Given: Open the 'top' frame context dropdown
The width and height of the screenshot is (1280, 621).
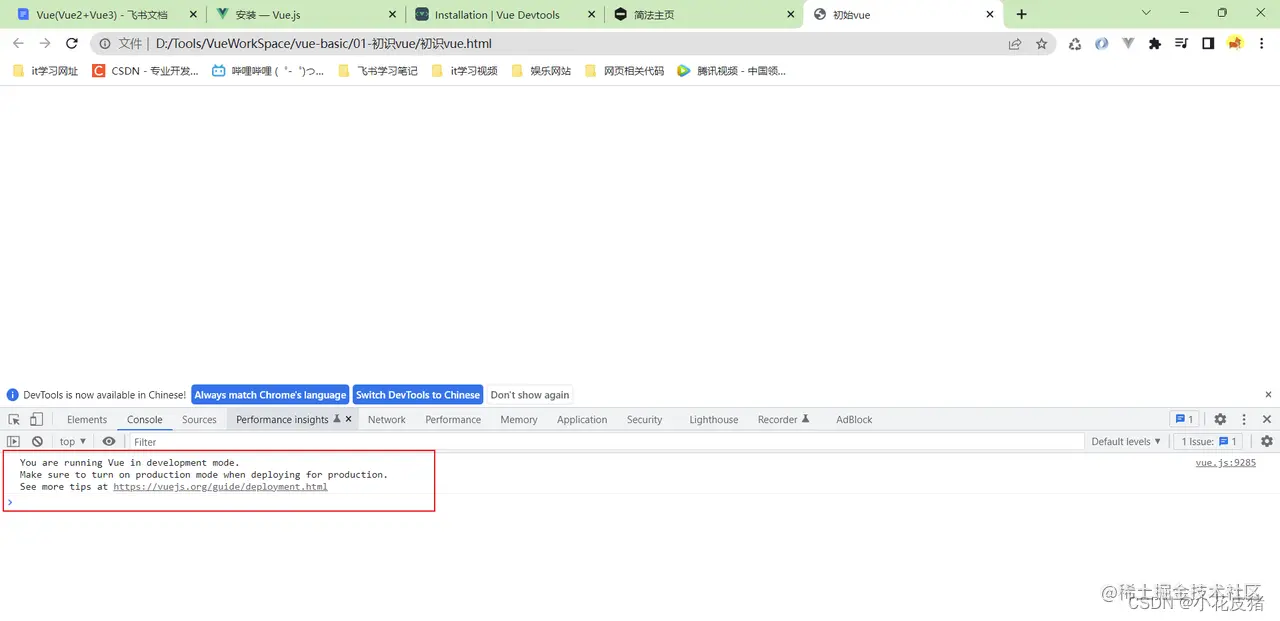Looking at the screenshot, I should point(71,441).
